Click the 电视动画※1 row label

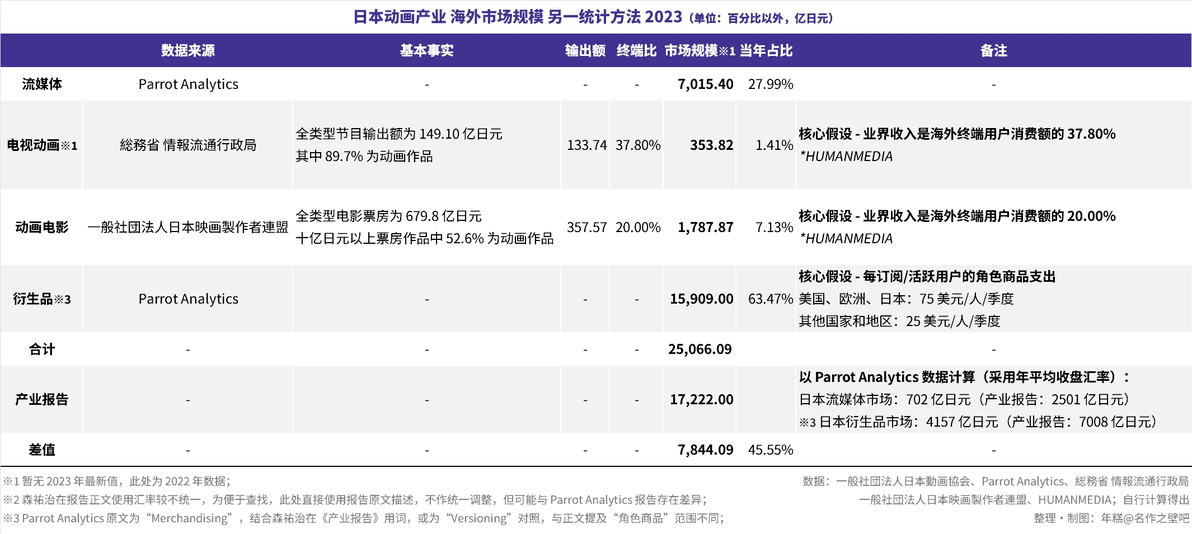pos(42,145)
